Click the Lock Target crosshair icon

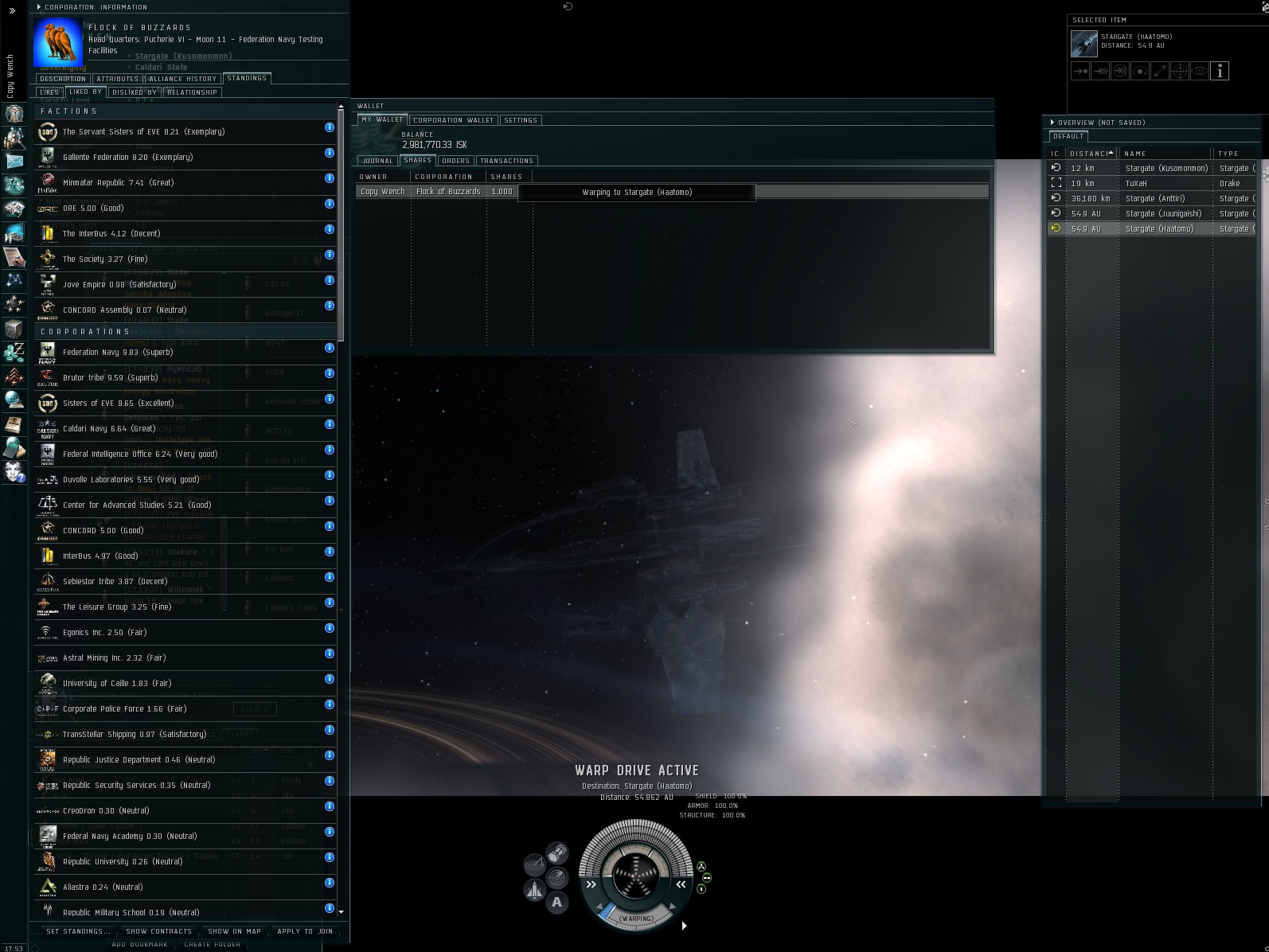(x=1180, y=71)
